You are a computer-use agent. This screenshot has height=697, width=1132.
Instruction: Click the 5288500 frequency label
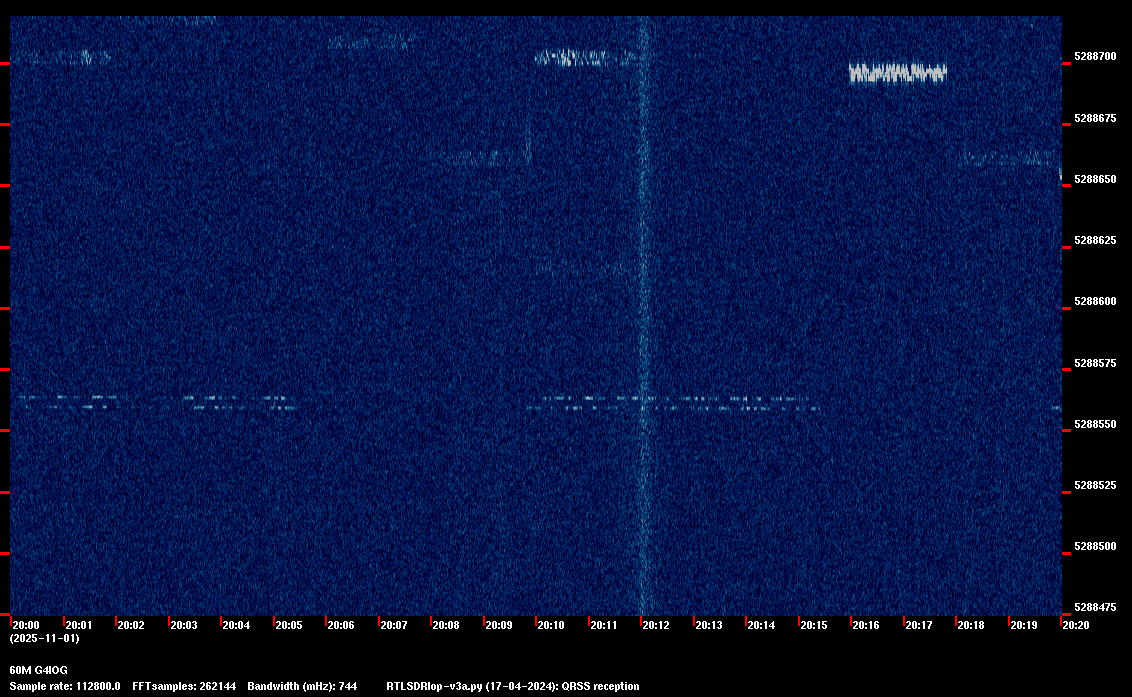1095,546
